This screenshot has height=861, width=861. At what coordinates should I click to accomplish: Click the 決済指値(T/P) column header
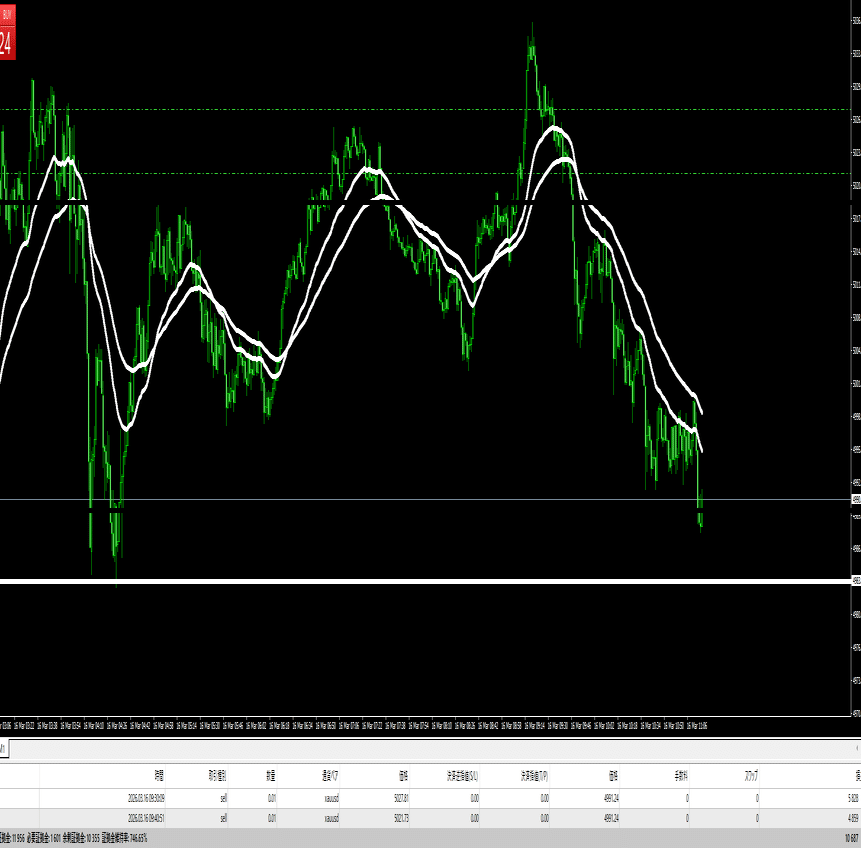click(x=534, y=776)
